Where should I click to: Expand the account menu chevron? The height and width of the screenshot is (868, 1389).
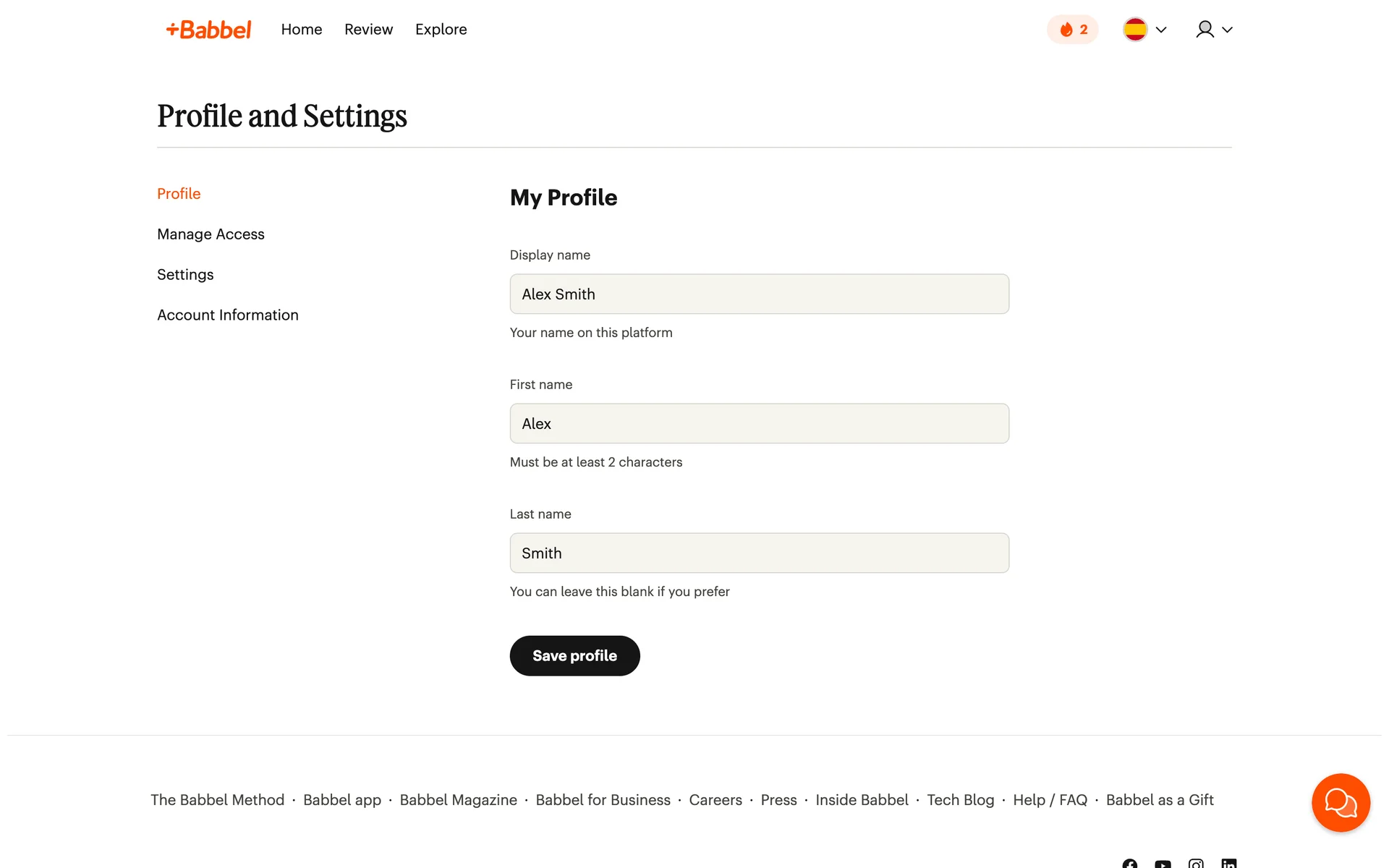tap(1227, 30)
